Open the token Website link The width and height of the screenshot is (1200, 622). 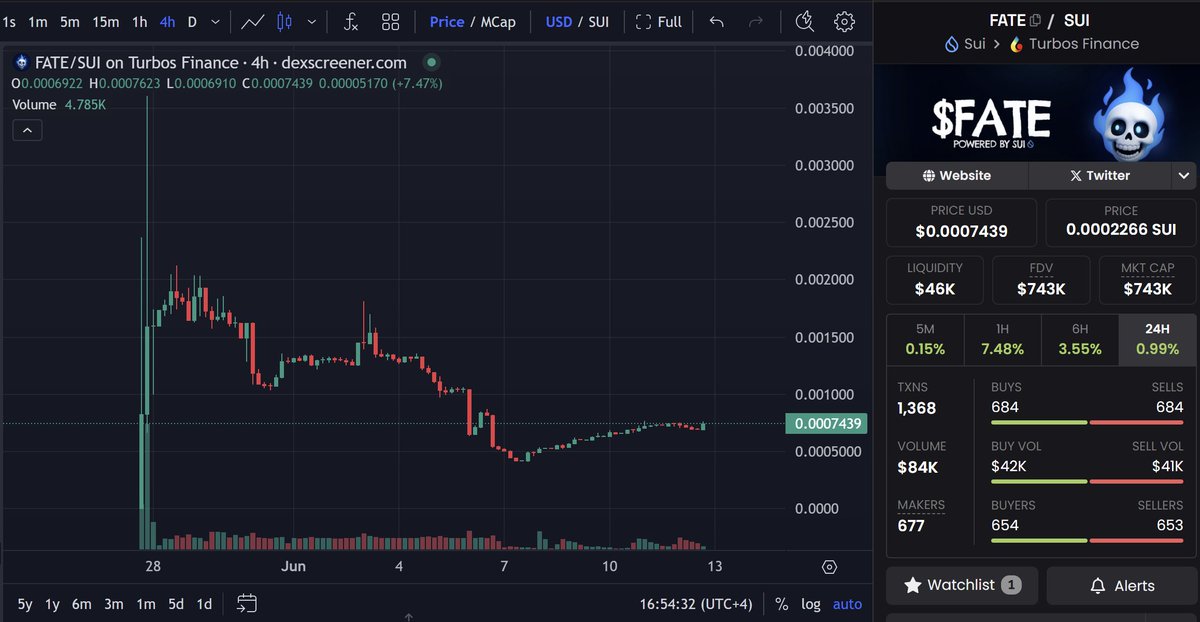point(957,176)
